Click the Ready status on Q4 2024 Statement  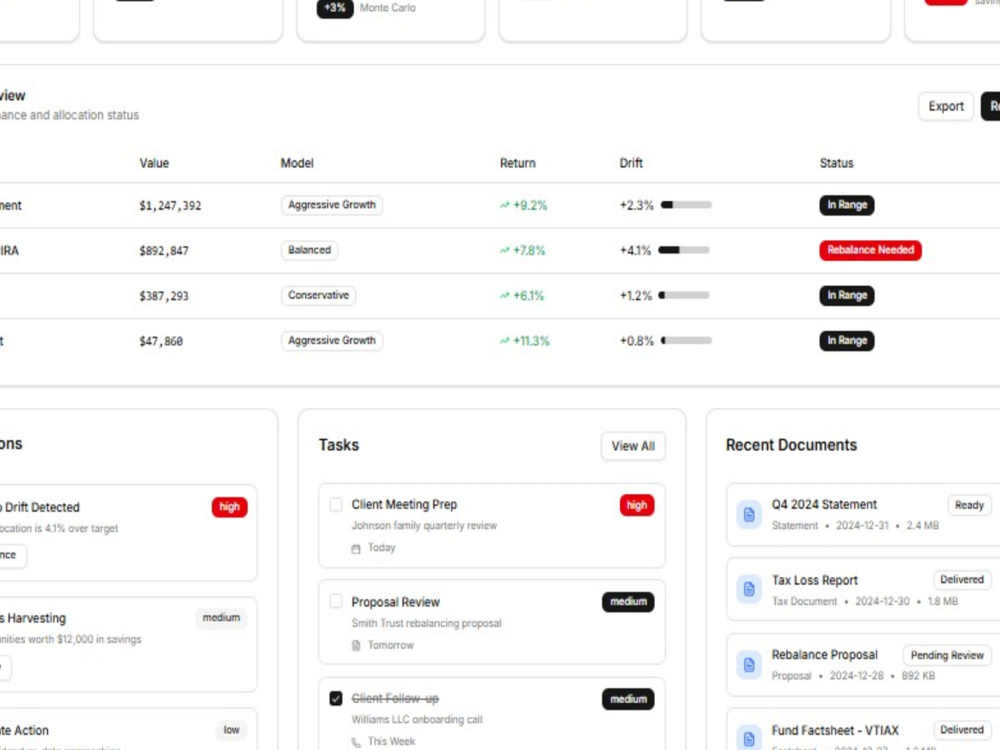969,505
